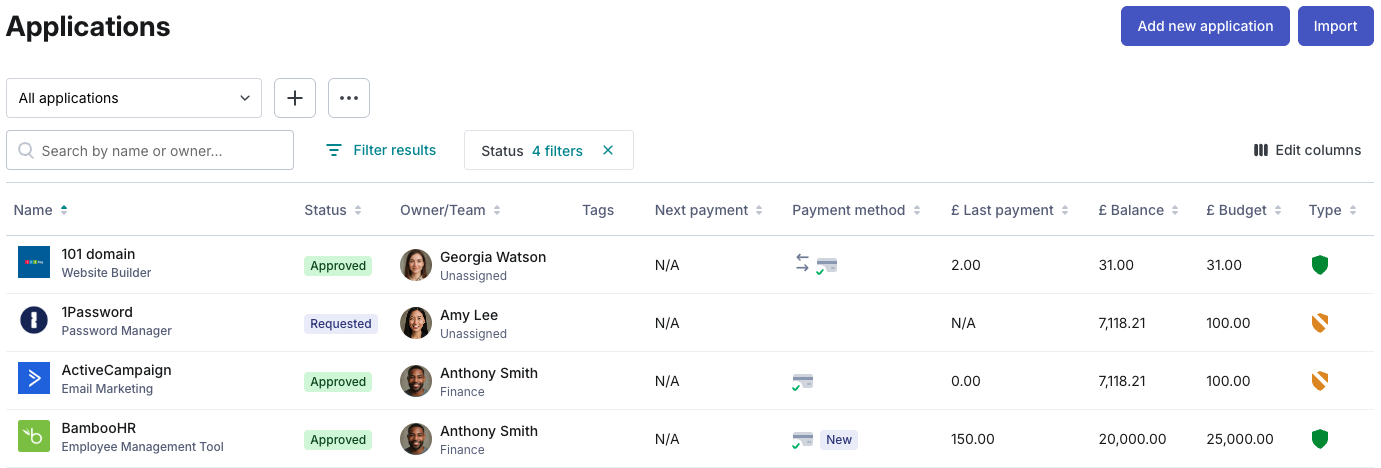Sort by the Owner/Team column

coord(450,210)
